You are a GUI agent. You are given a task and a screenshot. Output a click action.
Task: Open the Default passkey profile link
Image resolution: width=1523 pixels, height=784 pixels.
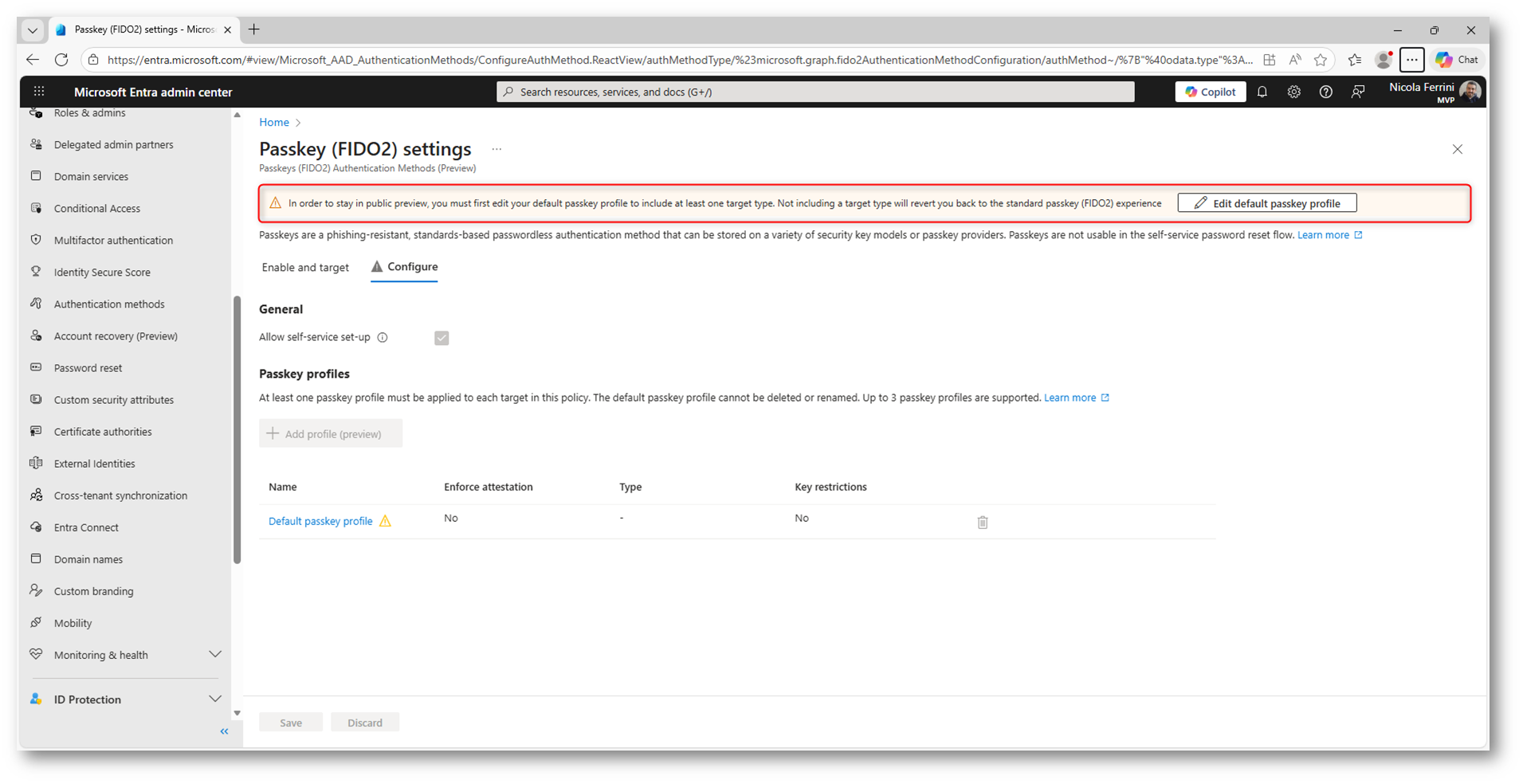(320, 521)
